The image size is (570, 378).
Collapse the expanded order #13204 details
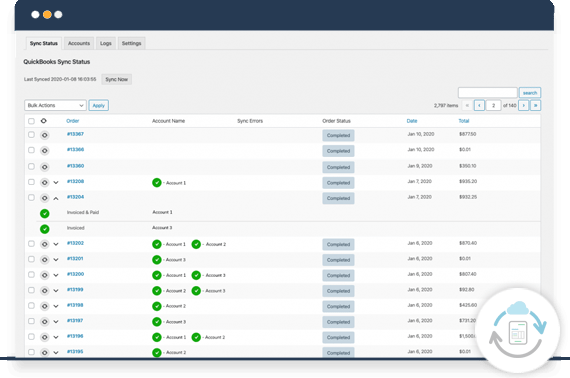click(x=56, y=198)
